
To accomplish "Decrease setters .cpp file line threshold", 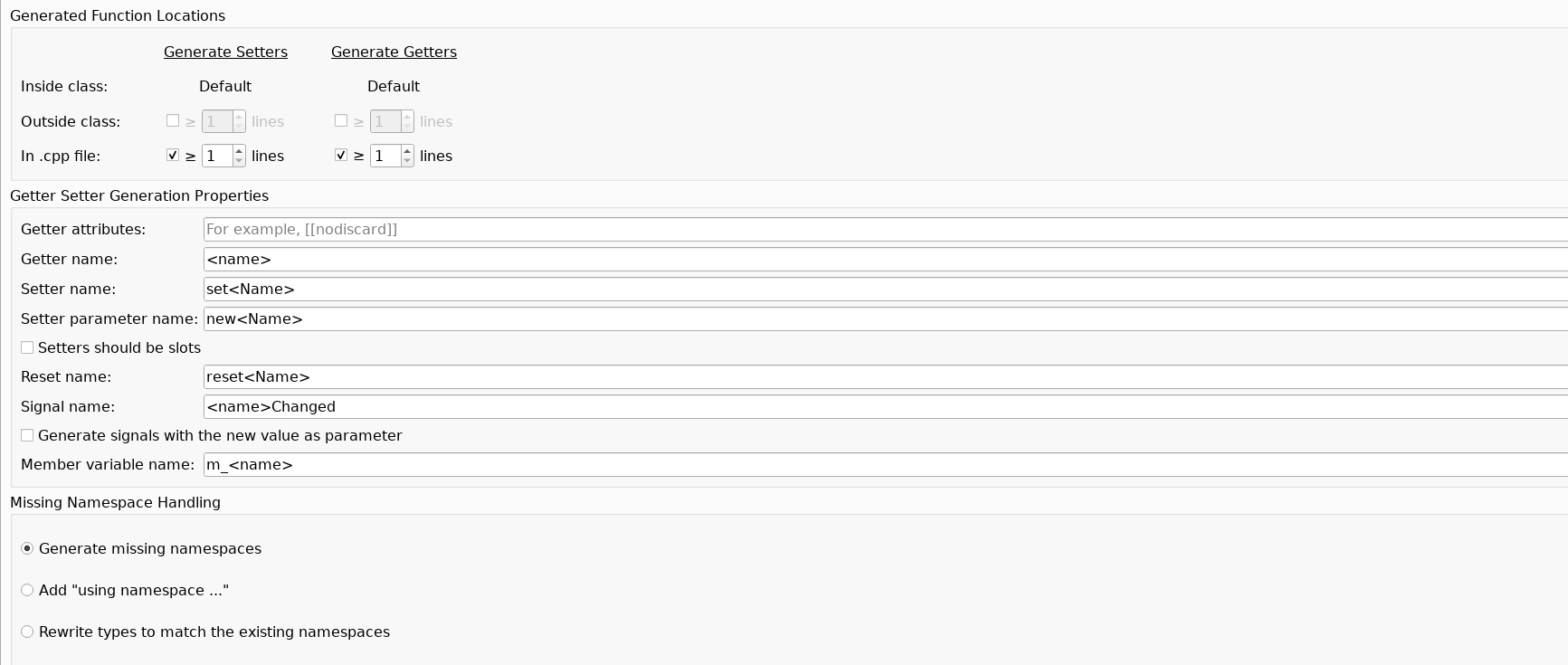I will [239, 161].
